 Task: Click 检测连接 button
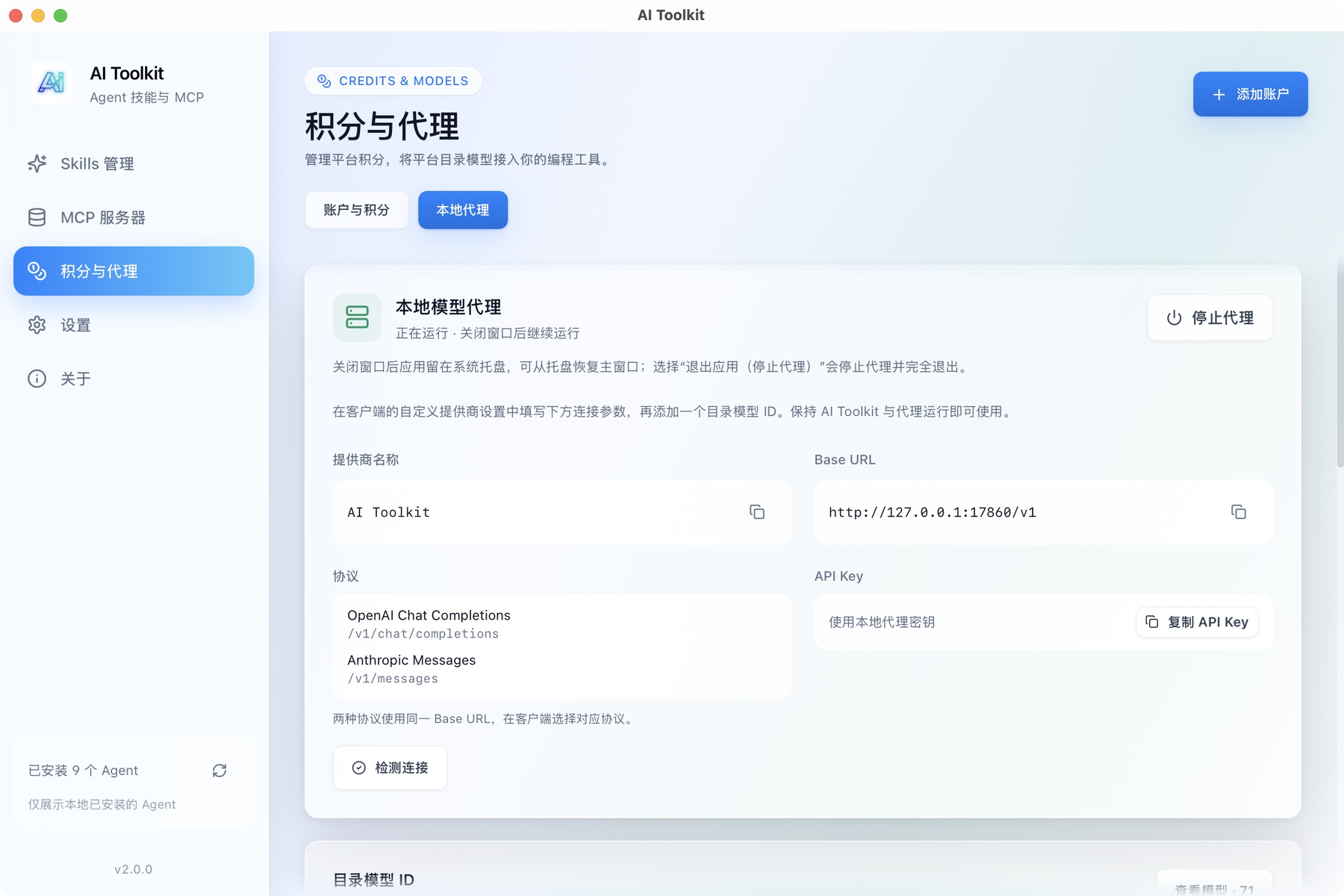[x=390, y=768]
